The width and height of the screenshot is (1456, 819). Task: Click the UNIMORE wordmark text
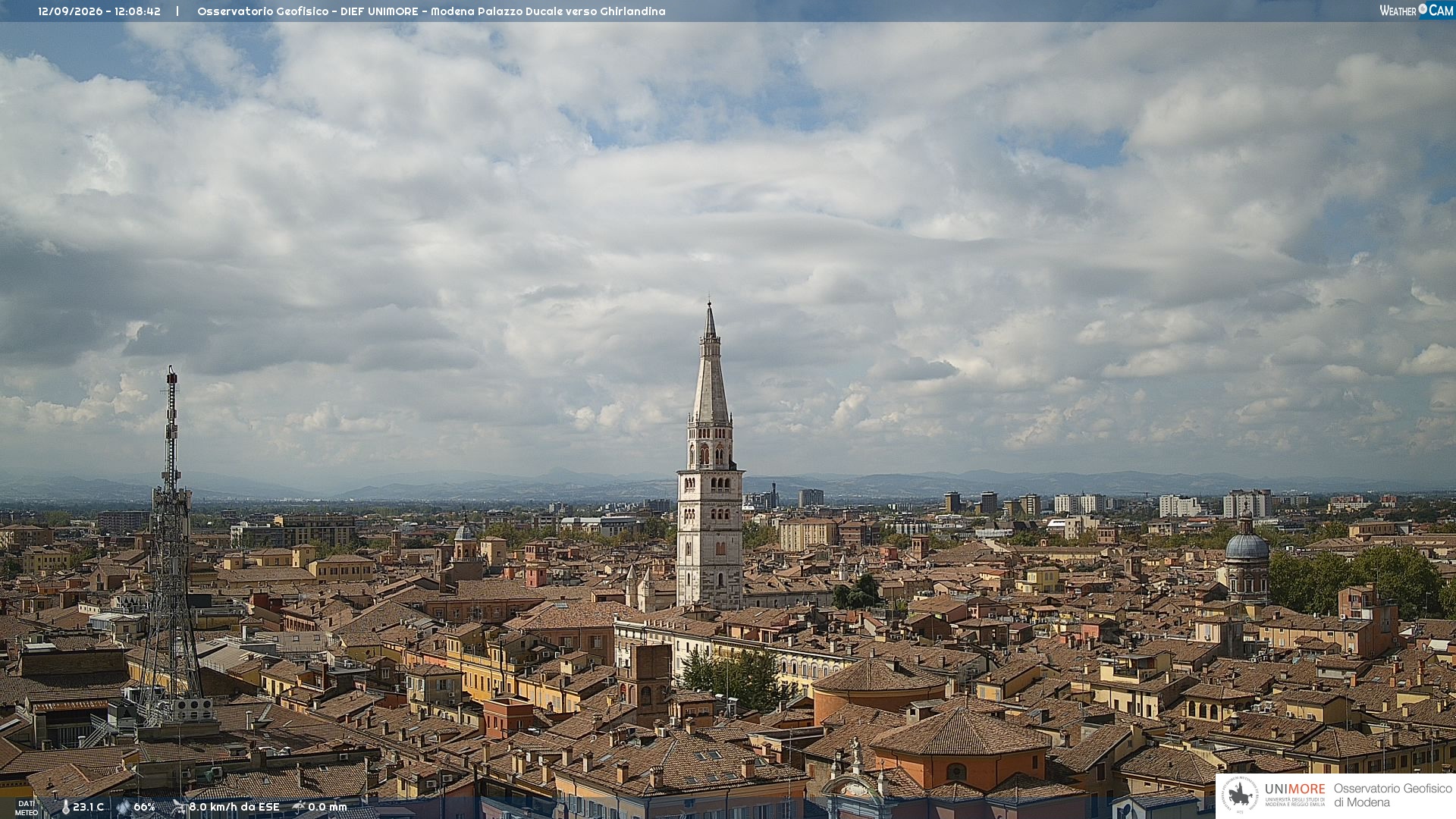pyautogui.click(x=1295, y=789)
